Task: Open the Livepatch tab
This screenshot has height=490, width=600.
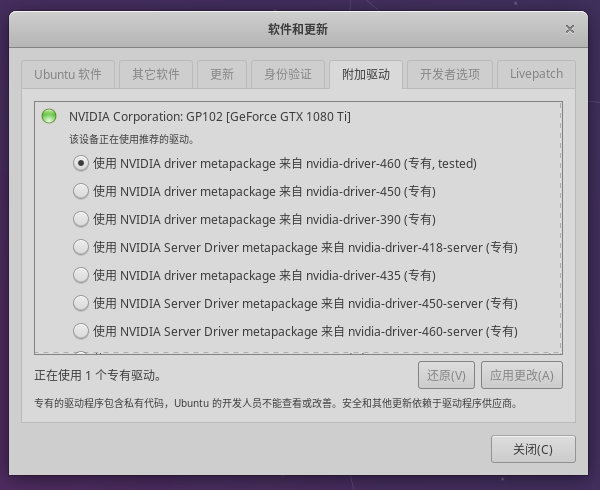Action: pos(536,74)
